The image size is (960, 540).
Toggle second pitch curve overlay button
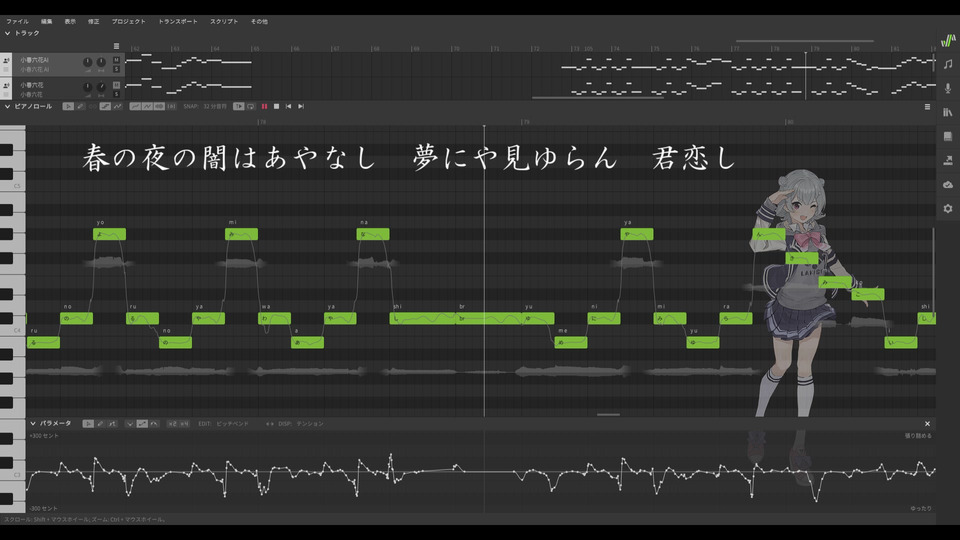pyautogui.click(x=148, y=107)
